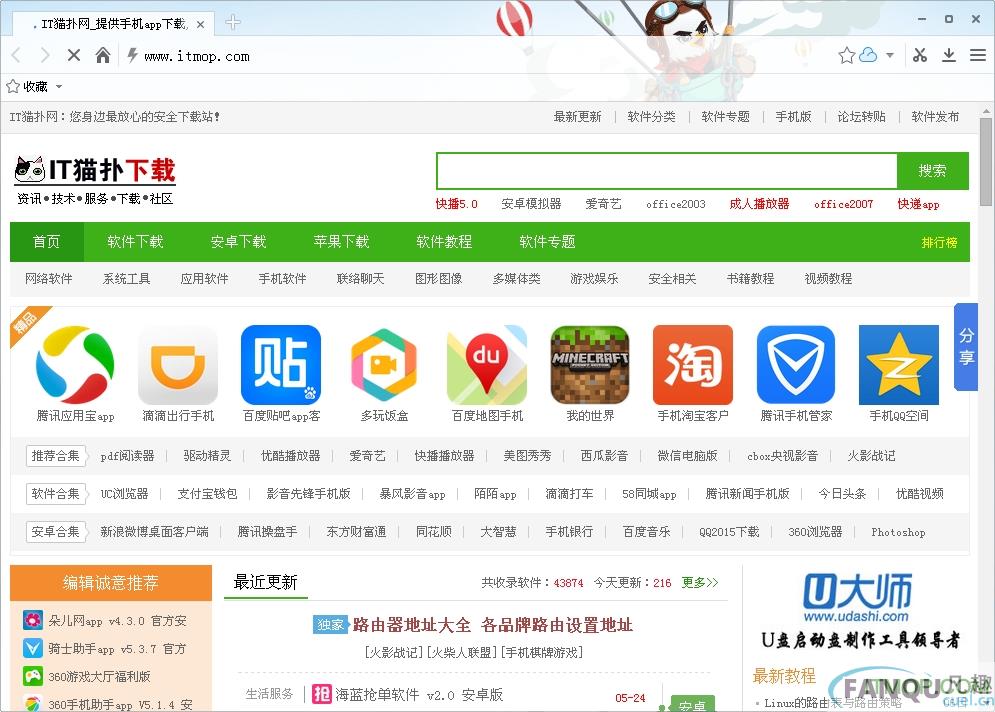This screenshot has width=995, height=712.
Task: Open 百度贴吧app客 icon
Action: (281, 365)
